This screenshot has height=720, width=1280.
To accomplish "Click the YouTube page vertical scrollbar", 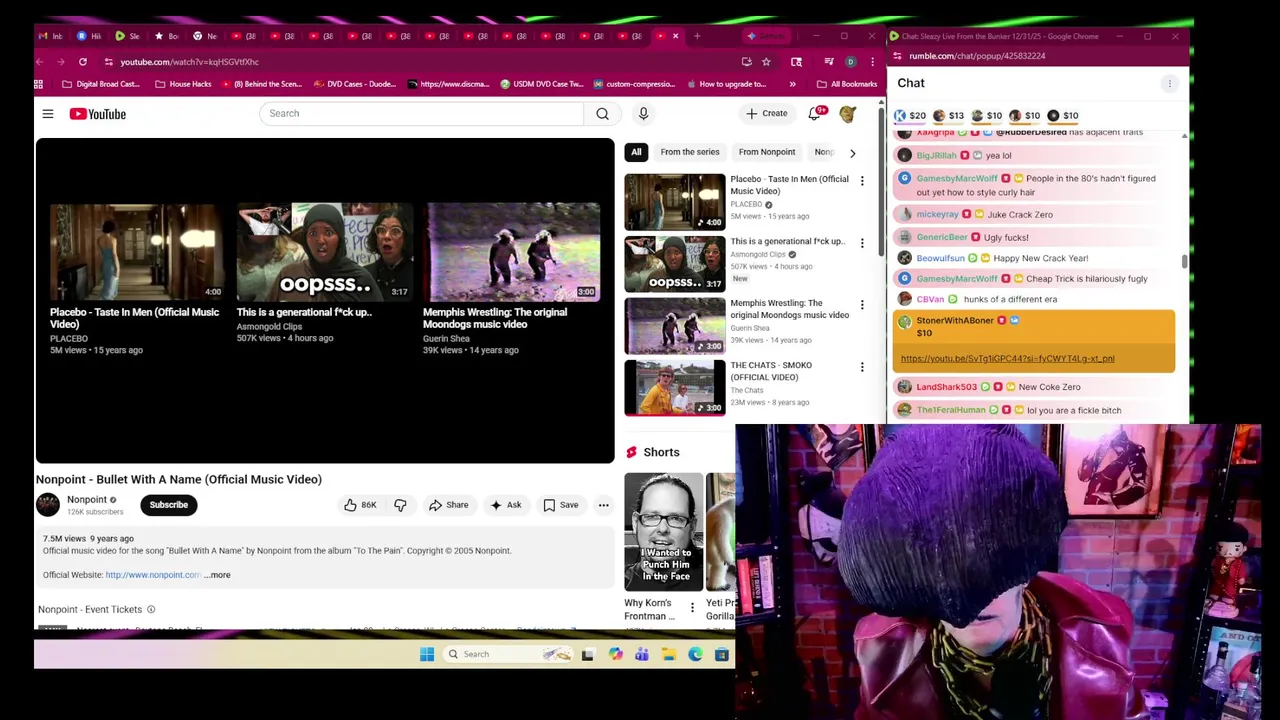I will [880, 180].
